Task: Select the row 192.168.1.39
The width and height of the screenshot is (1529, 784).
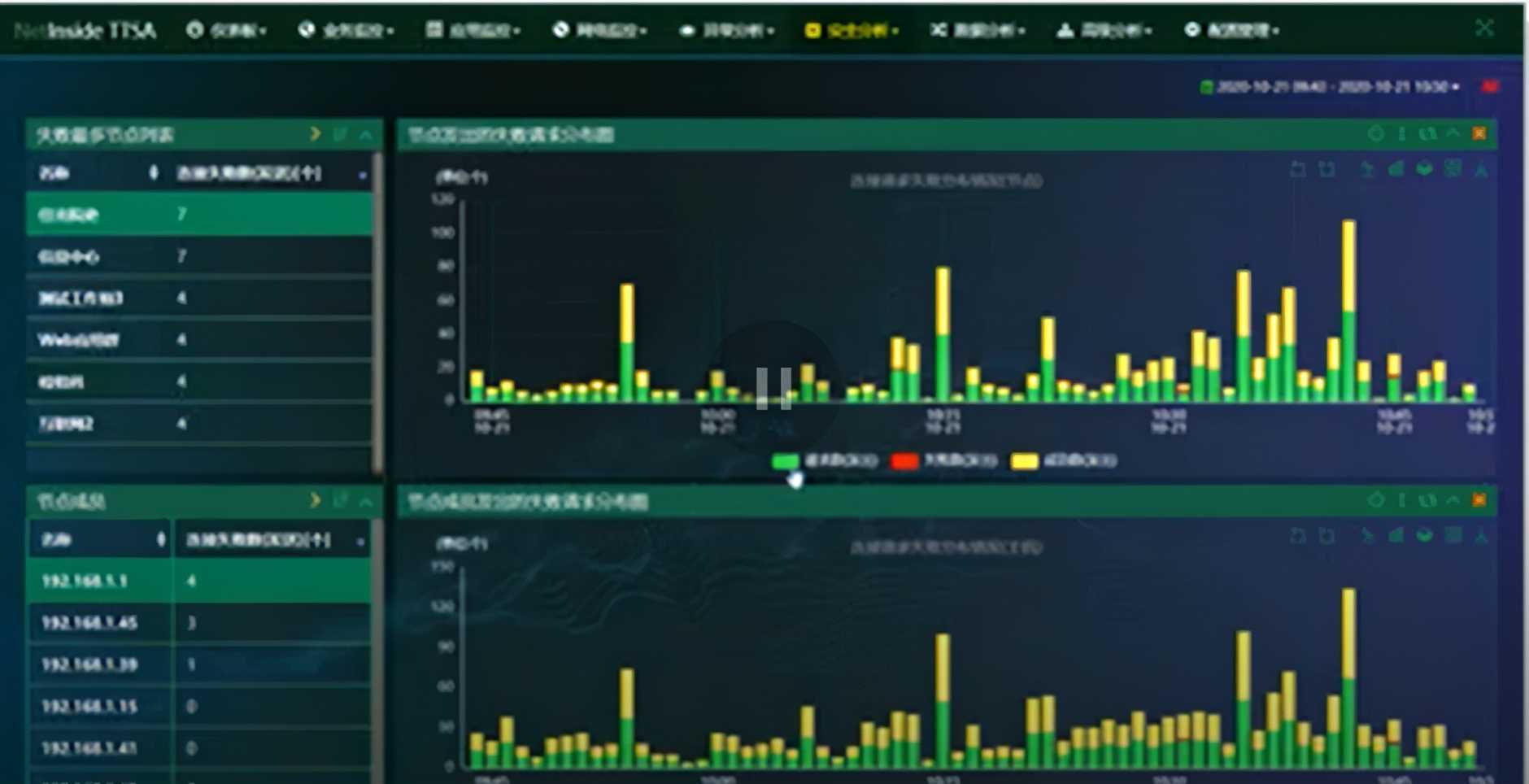Action: pyautogui.click(x=199, y=664)
